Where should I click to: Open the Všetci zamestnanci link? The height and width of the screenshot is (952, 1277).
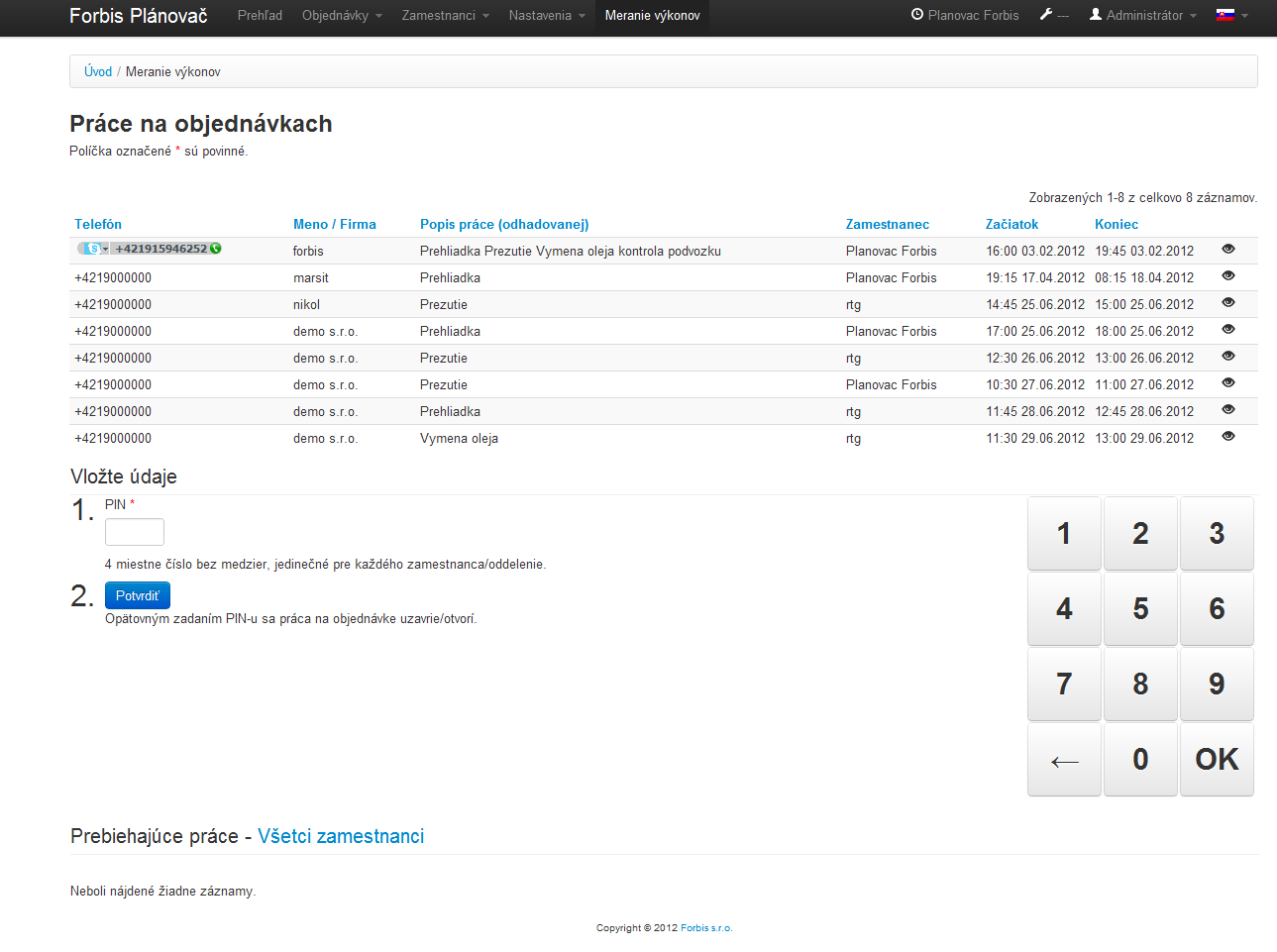point(341,836)
